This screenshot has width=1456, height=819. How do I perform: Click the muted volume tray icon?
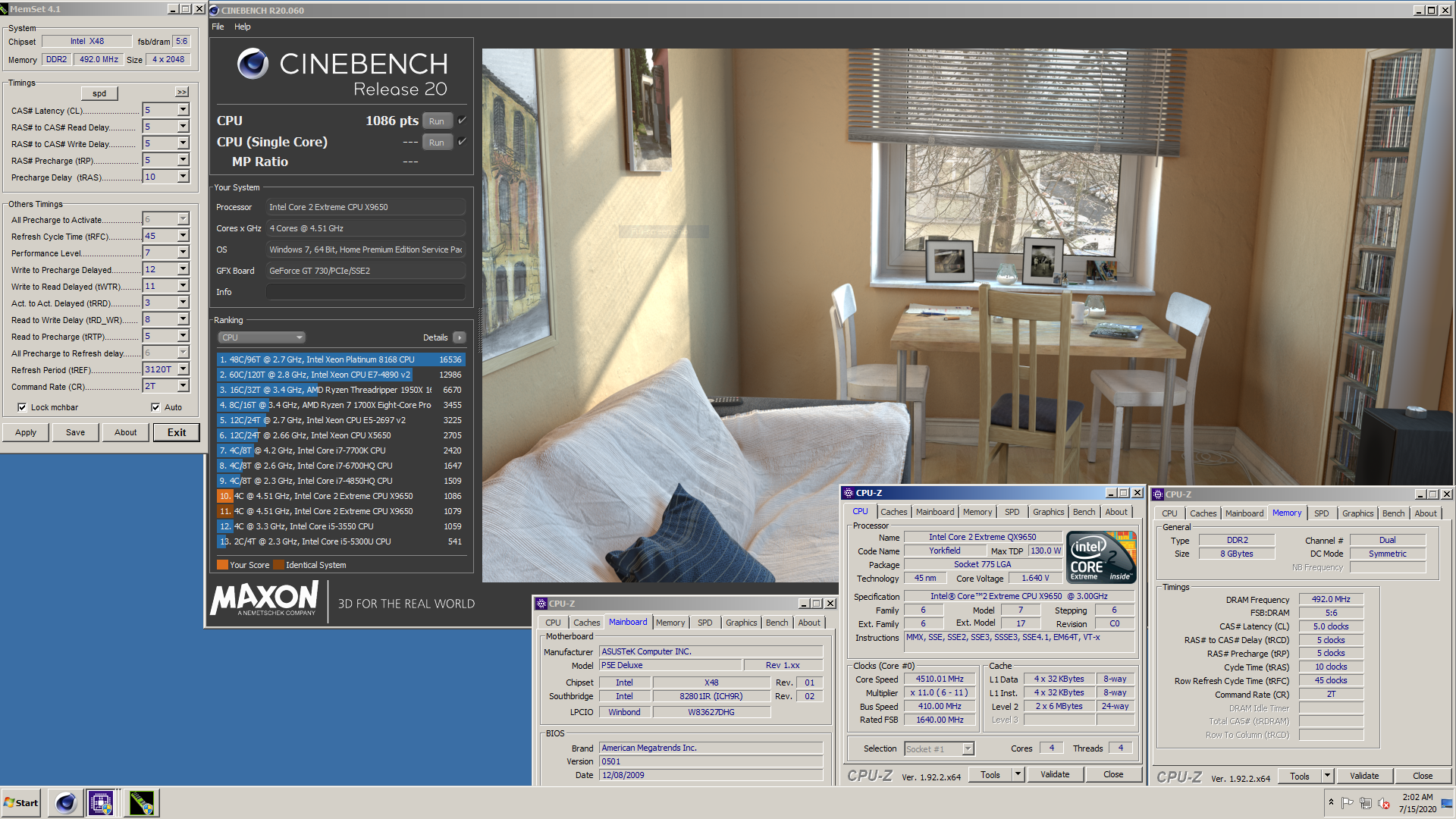coord(1384,802)
